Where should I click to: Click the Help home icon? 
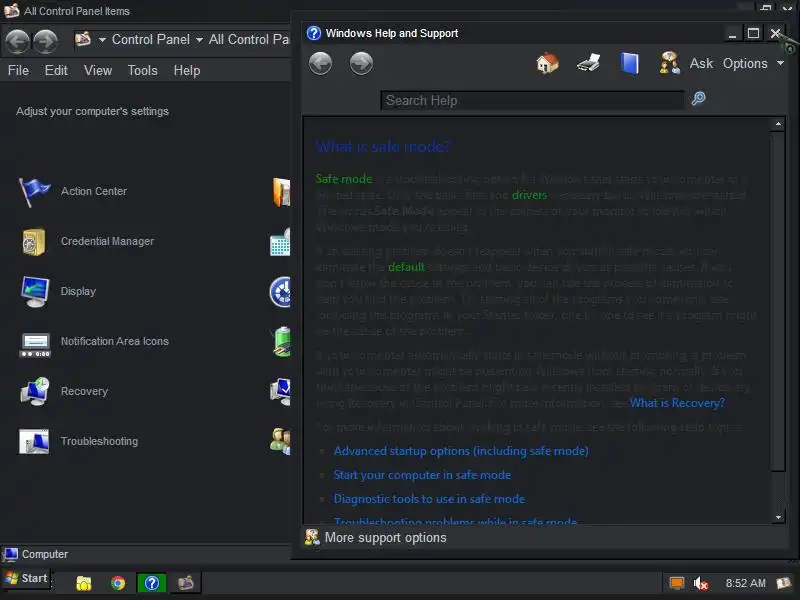[547, 64]
